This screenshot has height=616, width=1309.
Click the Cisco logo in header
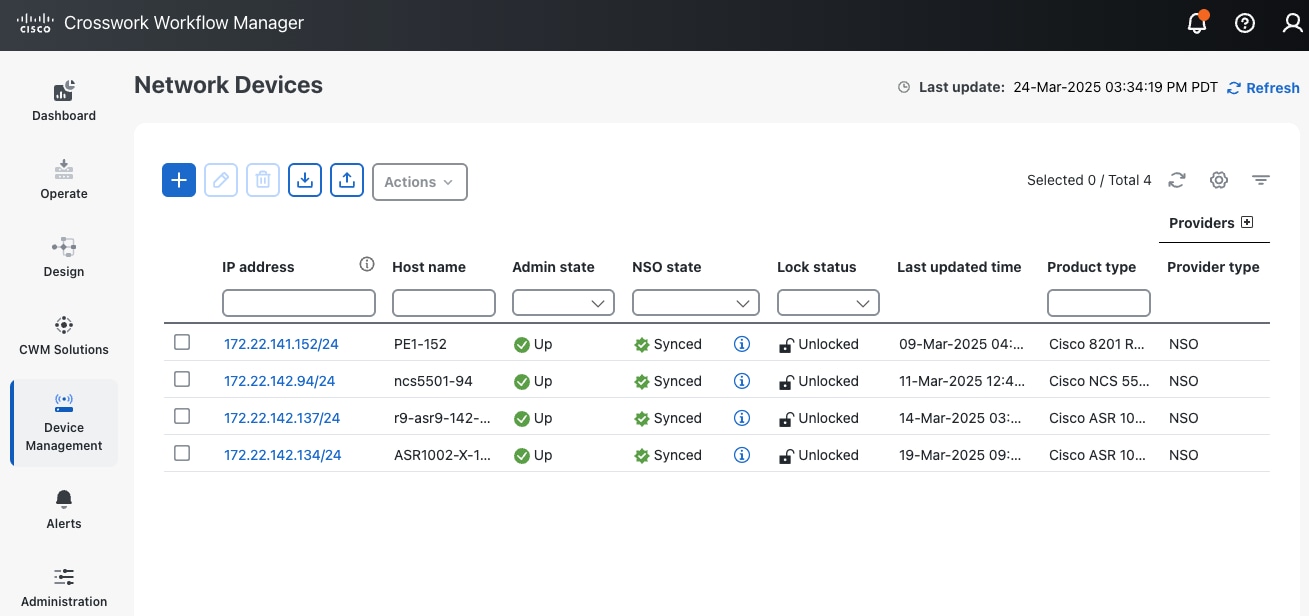point(35,23)
